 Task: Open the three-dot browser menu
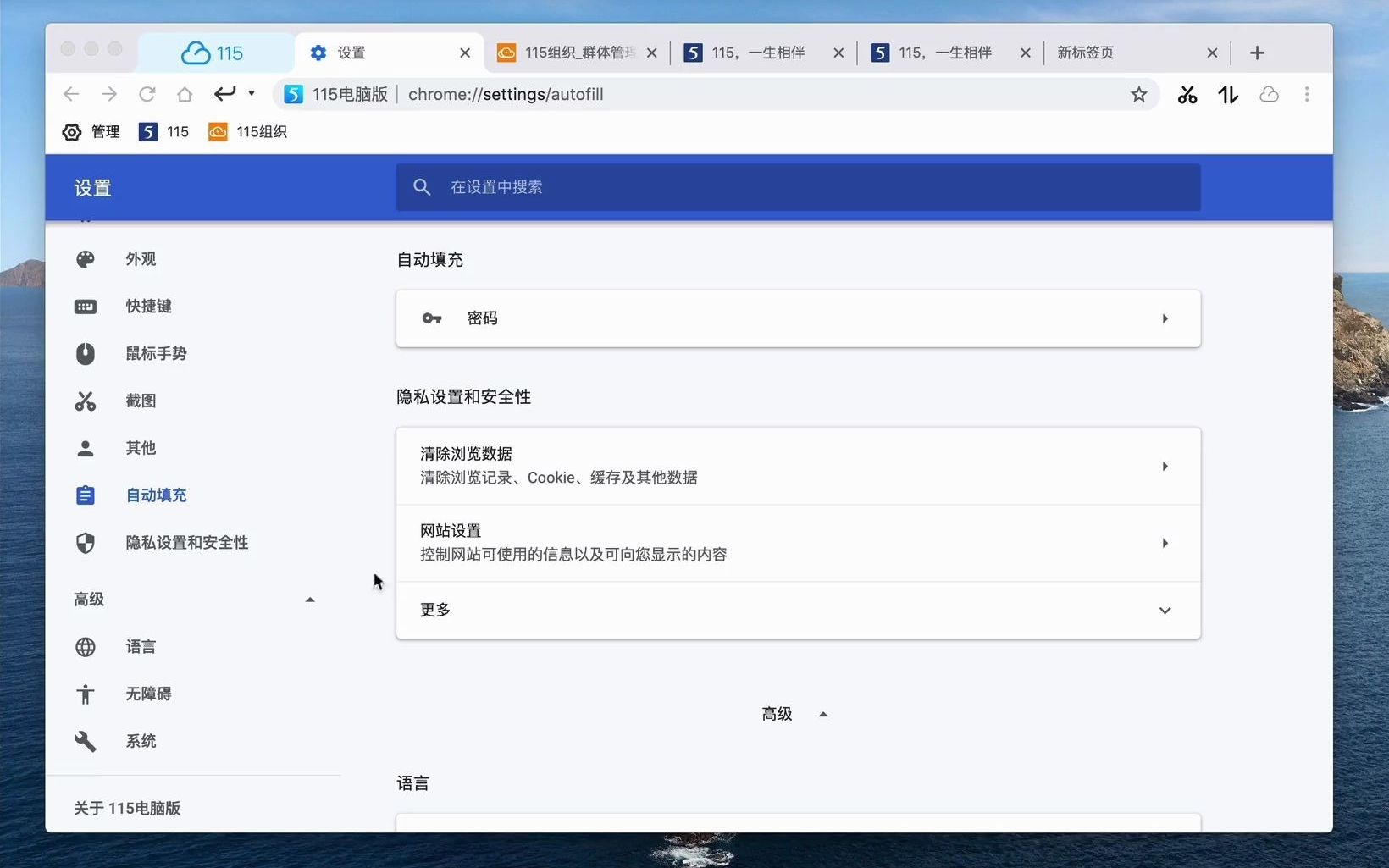click(x=1307, y=94)
